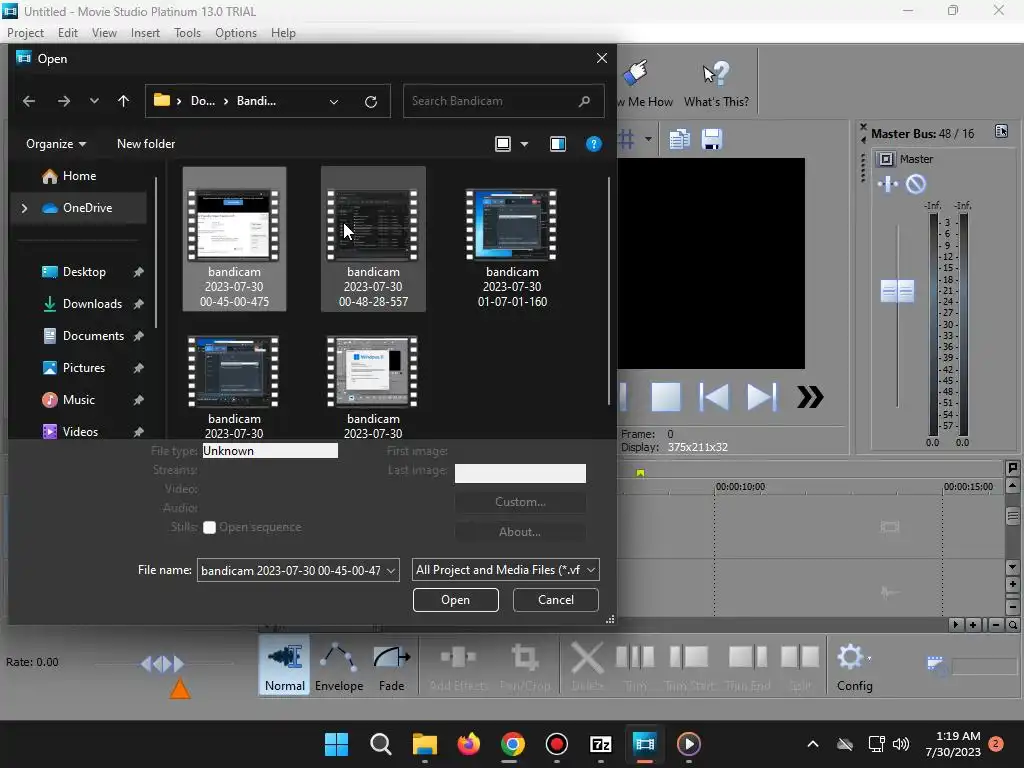Copy snapshot to clipboard icon
The image size is (1024, 768).
(679, 139)
